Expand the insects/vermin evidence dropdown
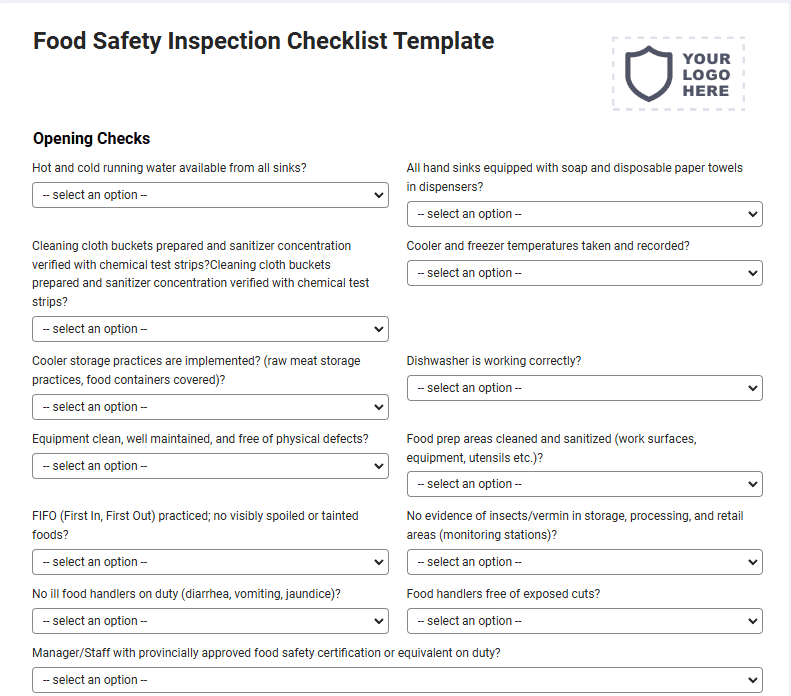The image size is (791, 696). [x=585, y=562]
